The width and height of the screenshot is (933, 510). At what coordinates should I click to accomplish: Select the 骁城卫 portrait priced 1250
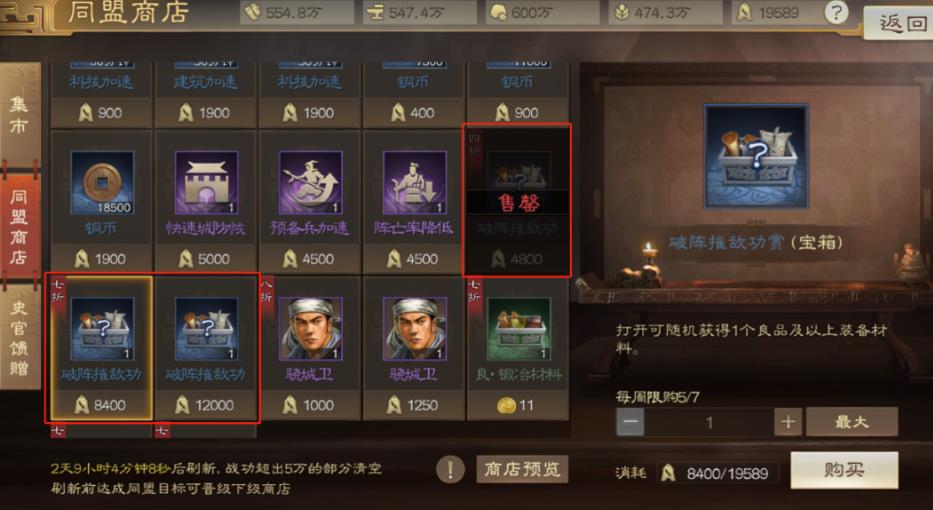pos(415,329)
